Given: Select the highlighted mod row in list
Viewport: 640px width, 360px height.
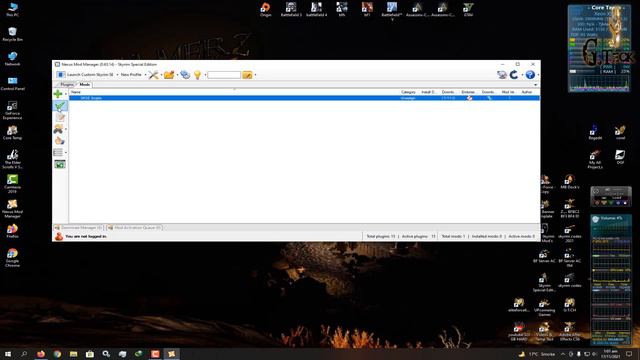Looking at the screenshot, I should tap(304, 98).
